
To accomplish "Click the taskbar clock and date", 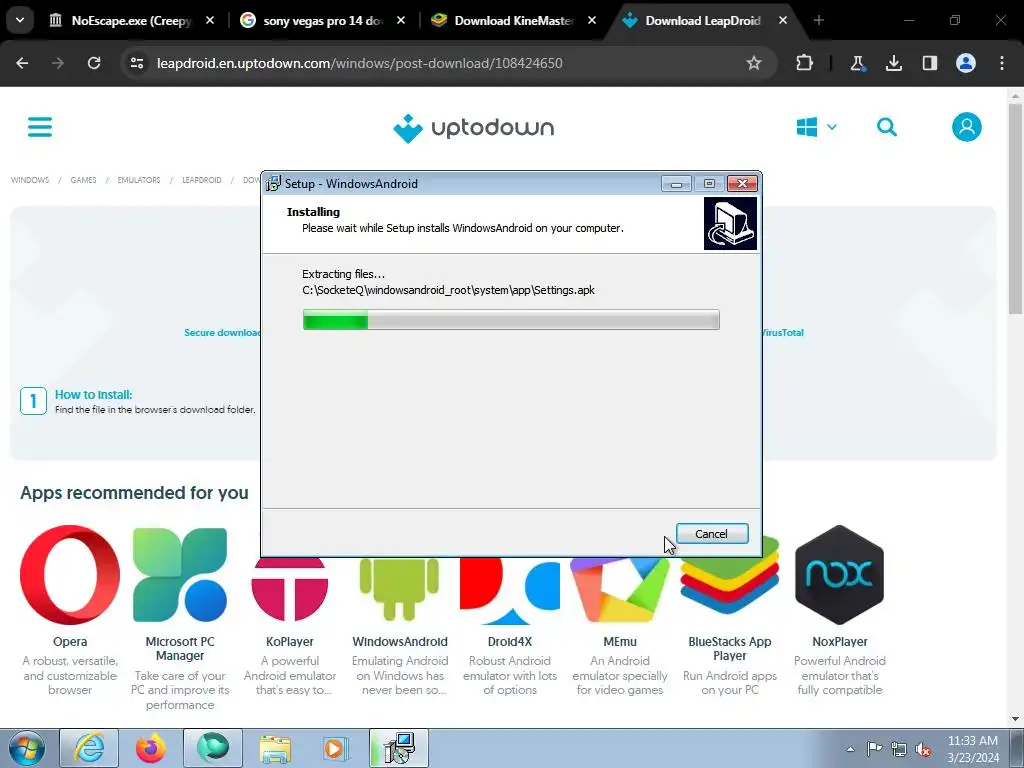I will coord(973,749).
